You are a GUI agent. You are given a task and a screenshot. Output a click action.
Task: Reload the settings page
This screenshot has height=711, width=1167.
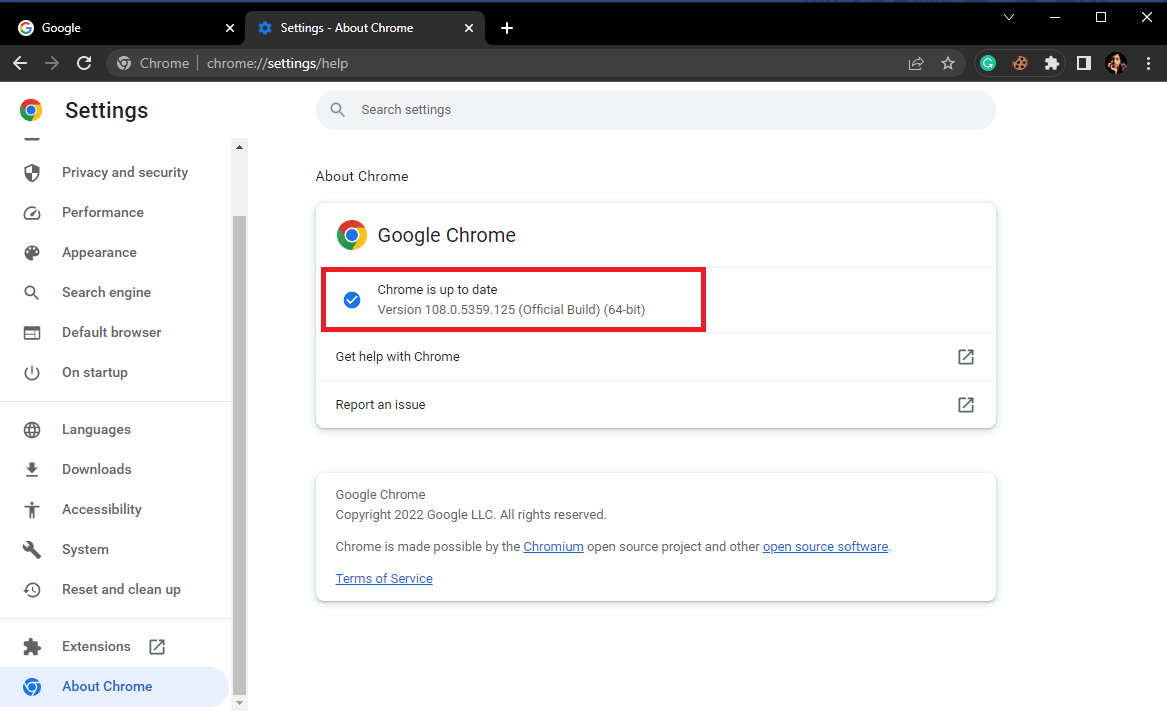[x=84, y=63]
